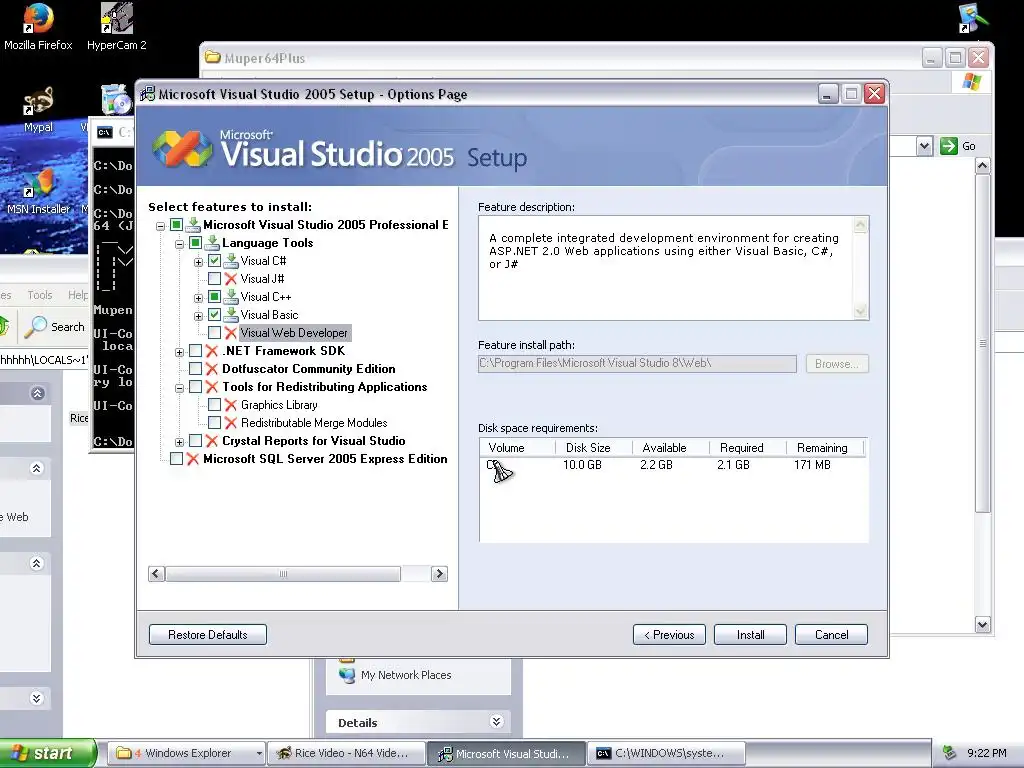The width and height of the screenshot is (1024, 768).
Task: Expand the Details panel chevron
Action: pyautogui.click(x=496, y=722)
